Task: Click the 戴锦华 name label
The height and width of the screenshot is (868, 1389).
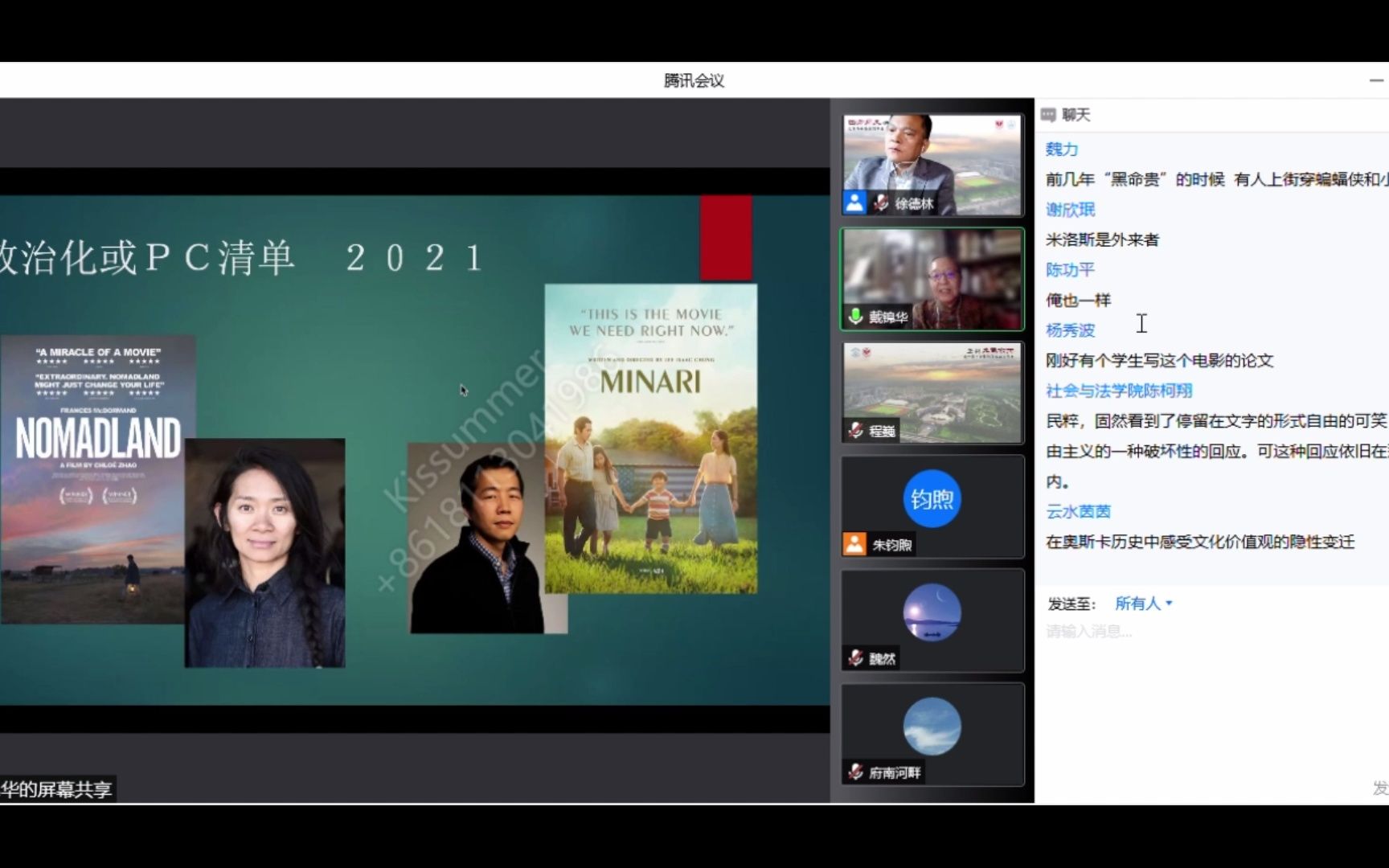Action: pos(888,317)
